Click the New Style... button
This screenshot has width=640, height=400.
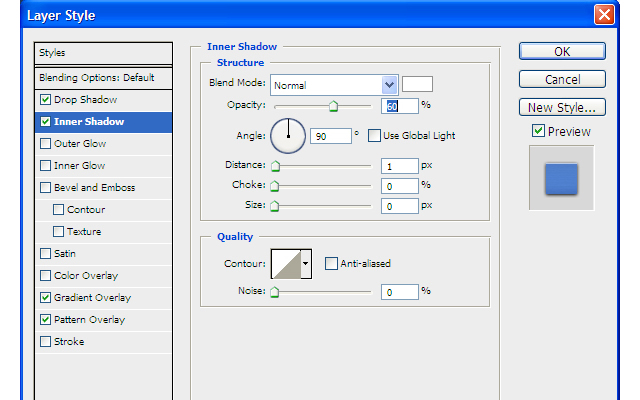[562, 107]
